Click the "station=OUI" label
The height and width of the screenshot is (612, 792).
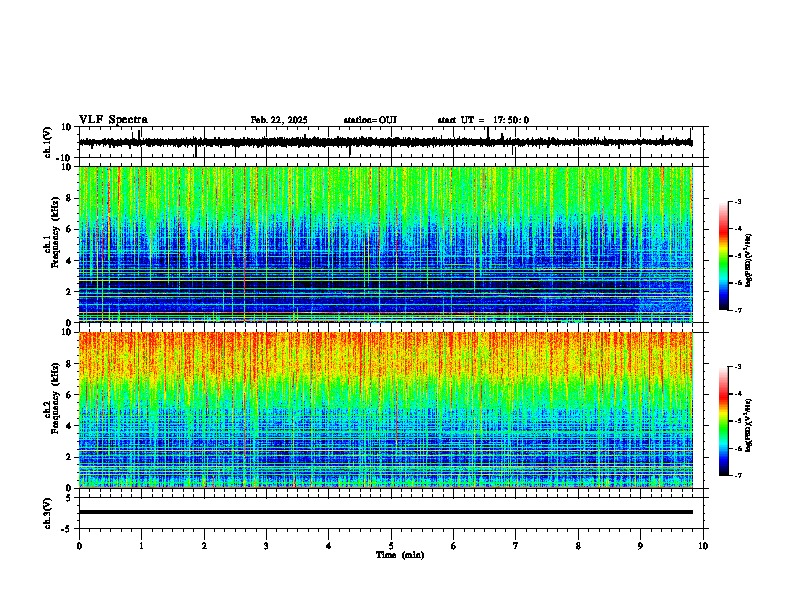tap(370, 120)
